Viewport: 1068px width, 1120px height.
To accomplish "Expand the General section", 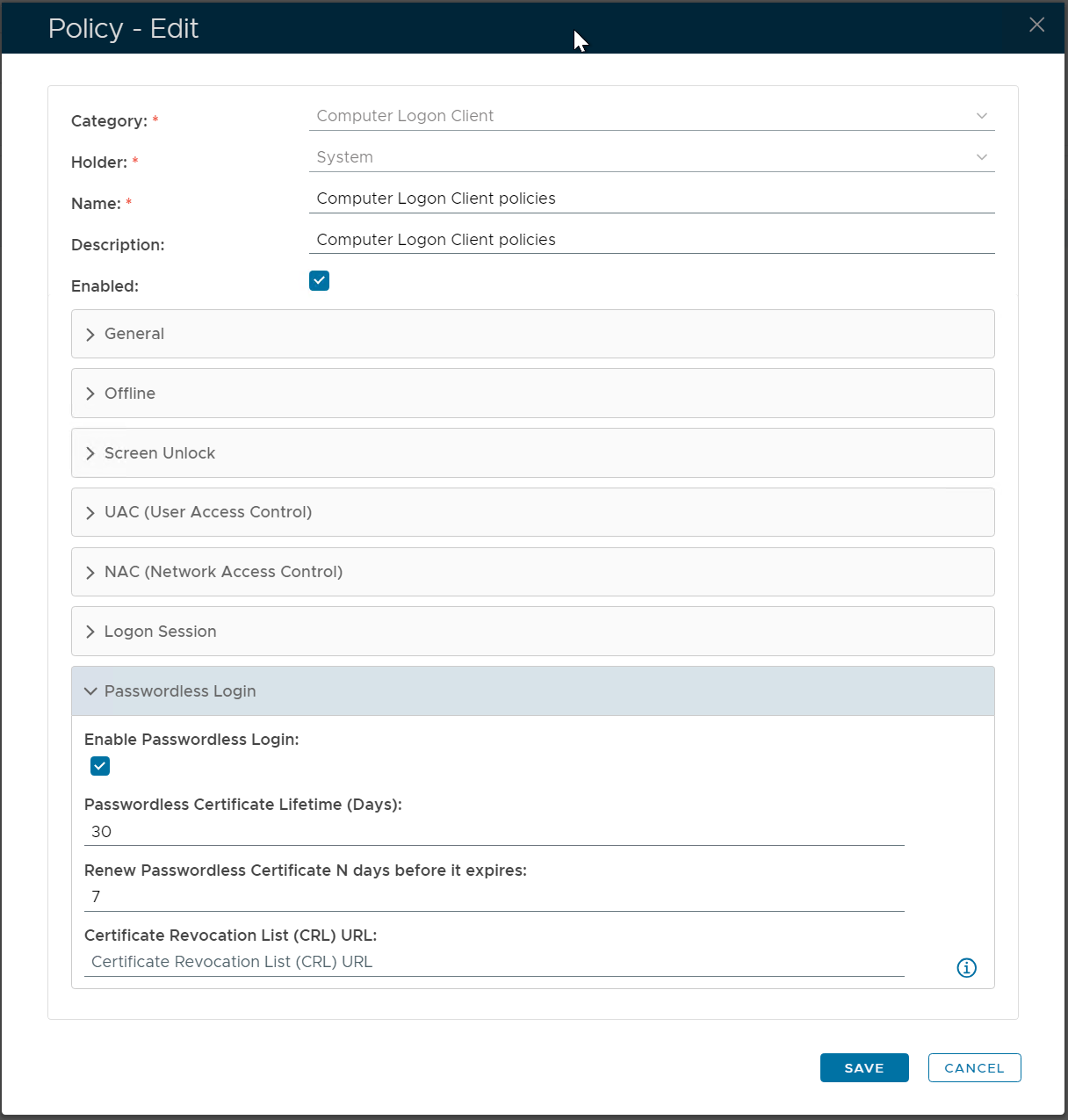I will pos(532,334).
